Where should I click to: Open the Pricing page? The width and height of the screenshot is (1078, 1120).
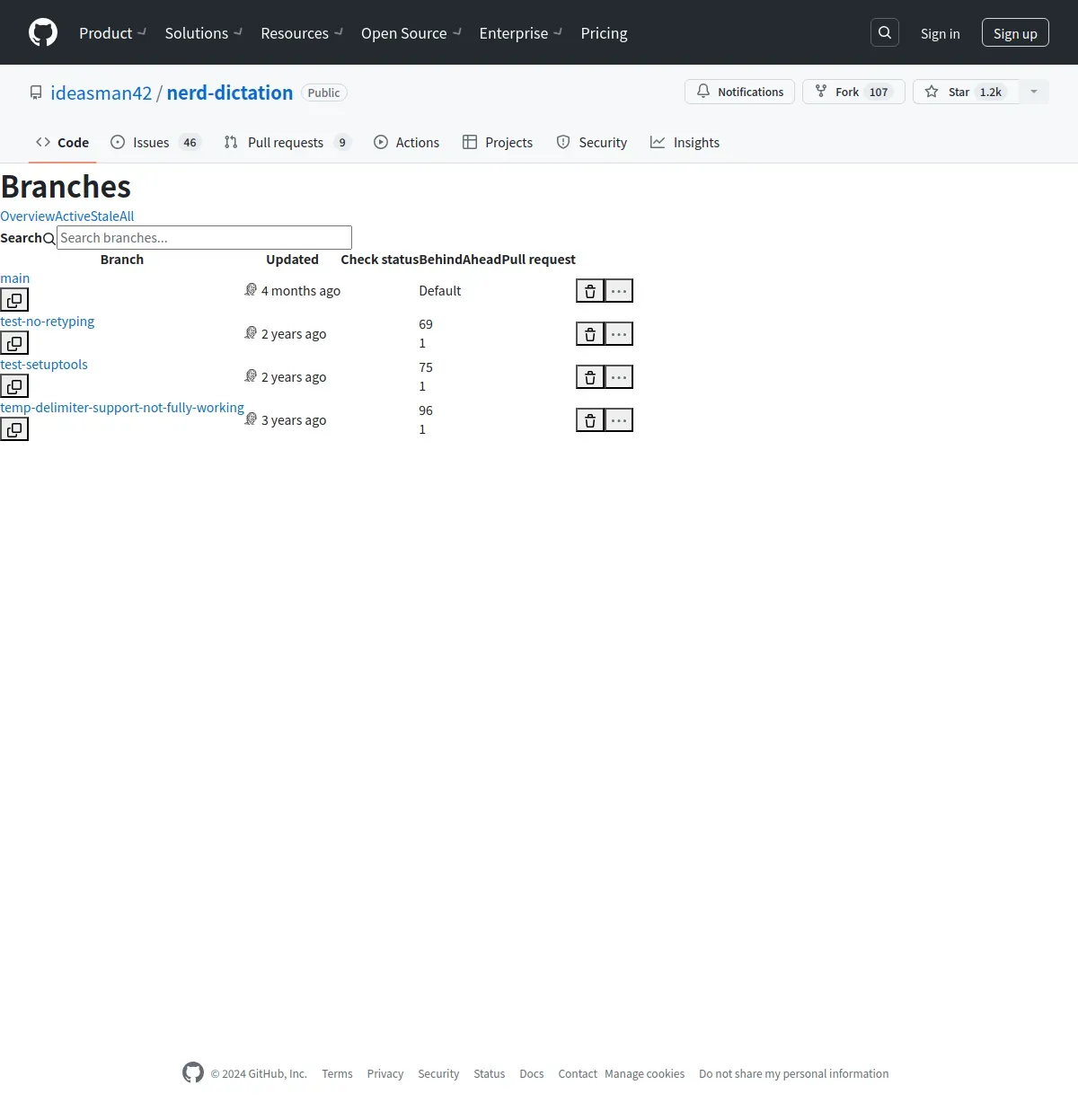pyautogui.click(x=604, y=33)
